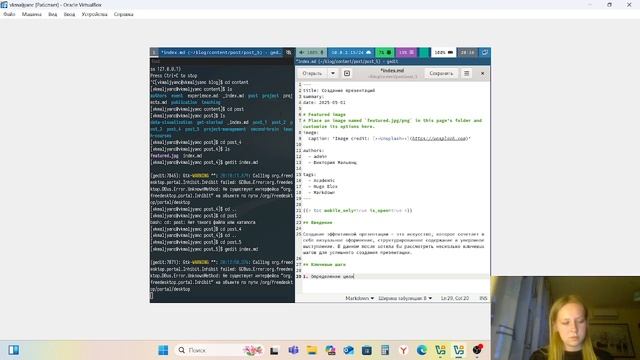The image size is (640, 360).
Task: Open the Ввод menu in VirtualBox
Action: [69, 14]
